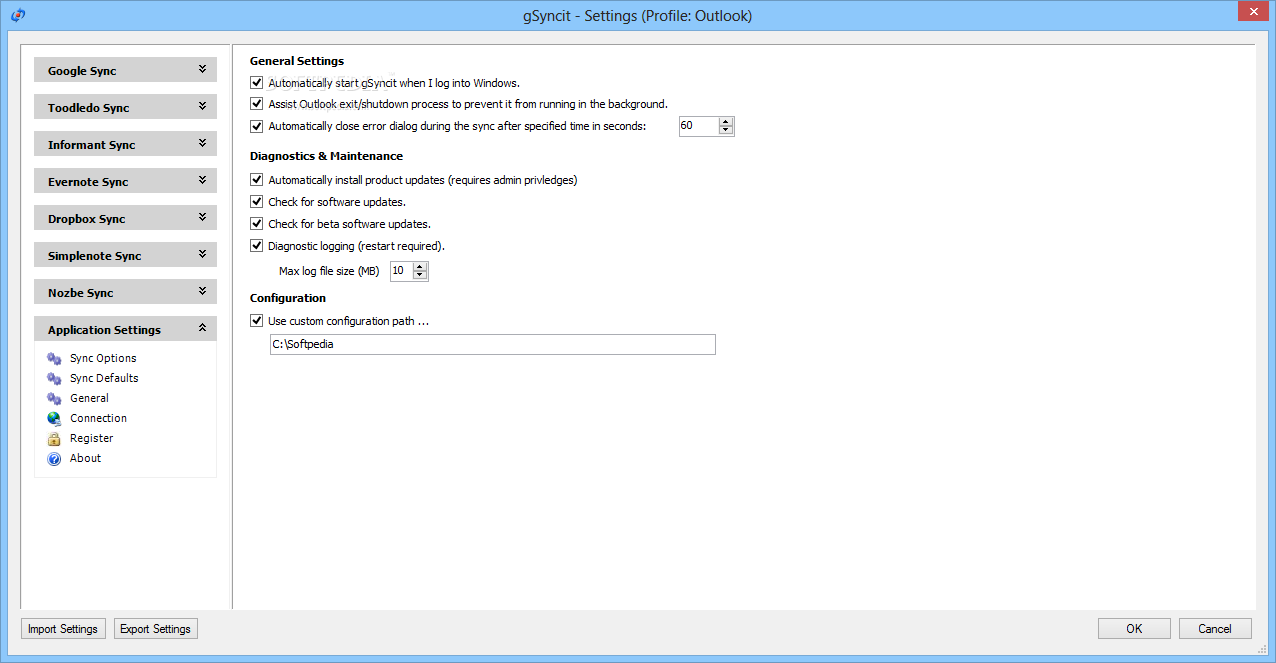Image resolution: width=1276 pixels, height=663 pixels.
Task: Click the Connection globe icon
Action: tap(54, 418)
